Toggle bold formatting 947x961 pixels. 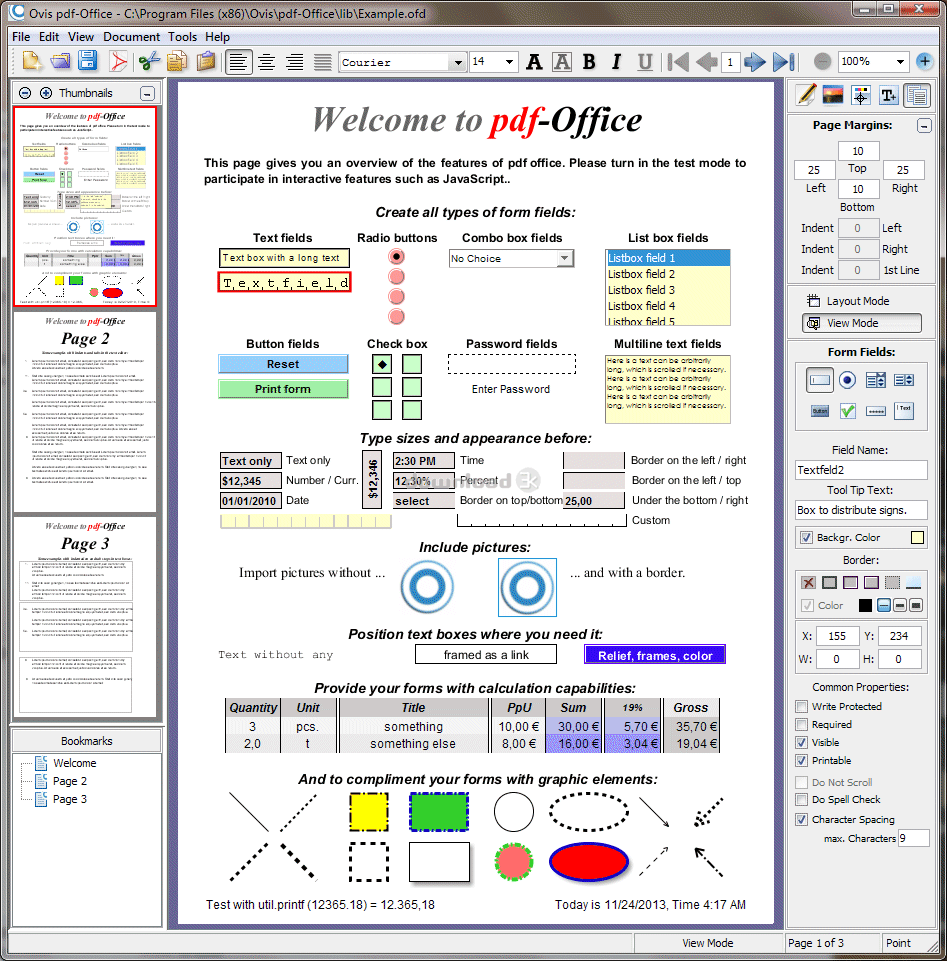[589, 62]
